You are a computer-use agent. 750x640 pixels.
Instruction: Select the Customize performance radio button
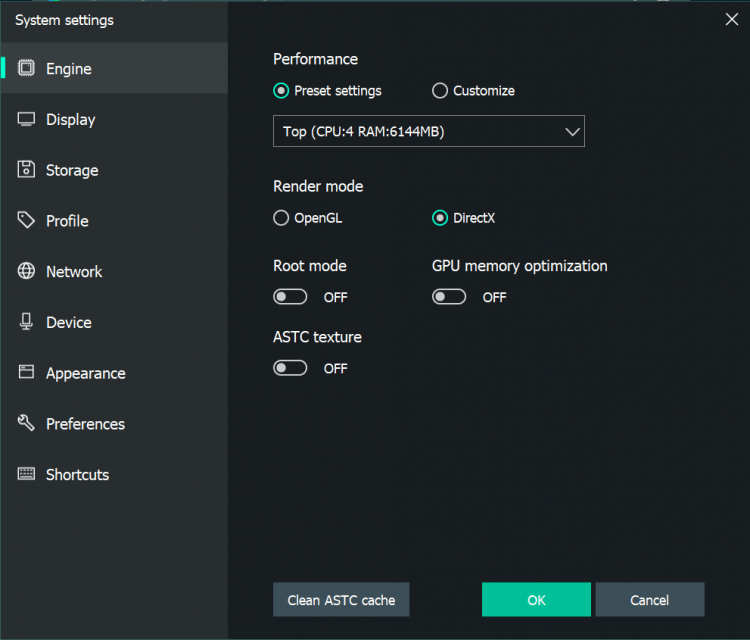pos(440,91)
